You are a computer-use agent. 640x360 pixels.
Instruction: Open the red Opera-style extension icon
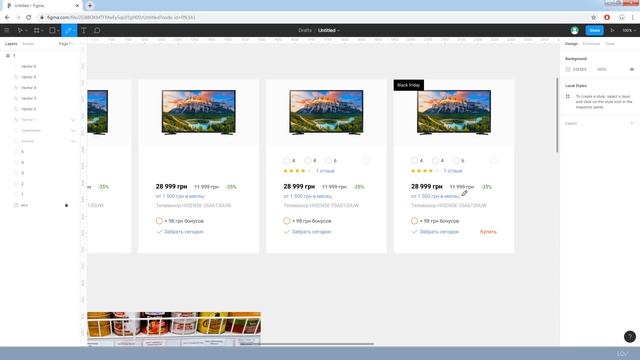(607, 18)
